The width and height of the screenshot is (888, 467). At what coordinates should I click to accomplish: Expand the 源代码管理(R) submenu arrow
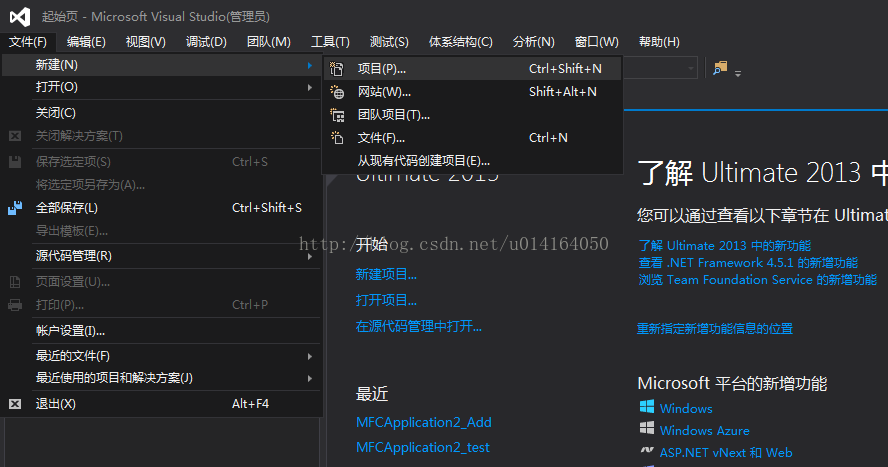coord(309,256)
